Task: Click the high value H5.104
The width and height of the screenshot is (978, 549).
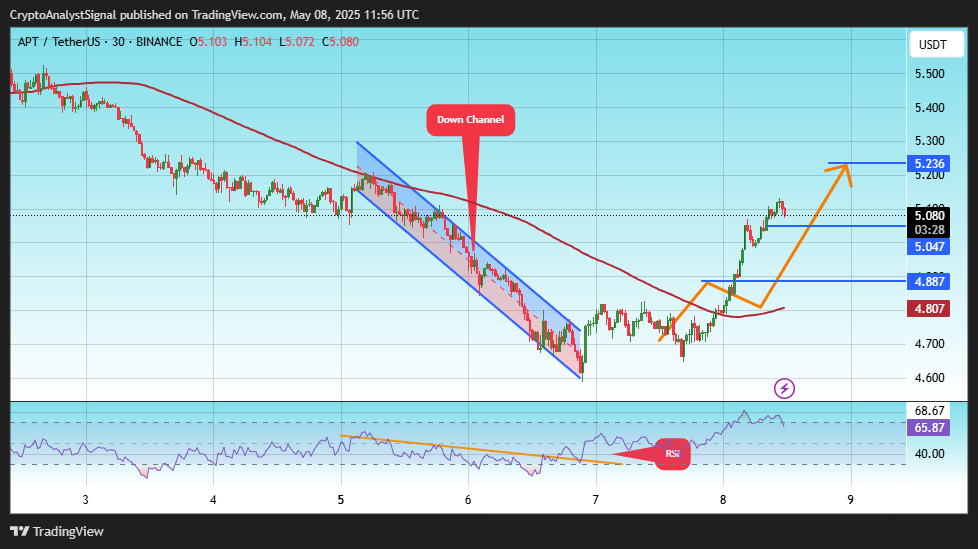Action: pos(253,42)
